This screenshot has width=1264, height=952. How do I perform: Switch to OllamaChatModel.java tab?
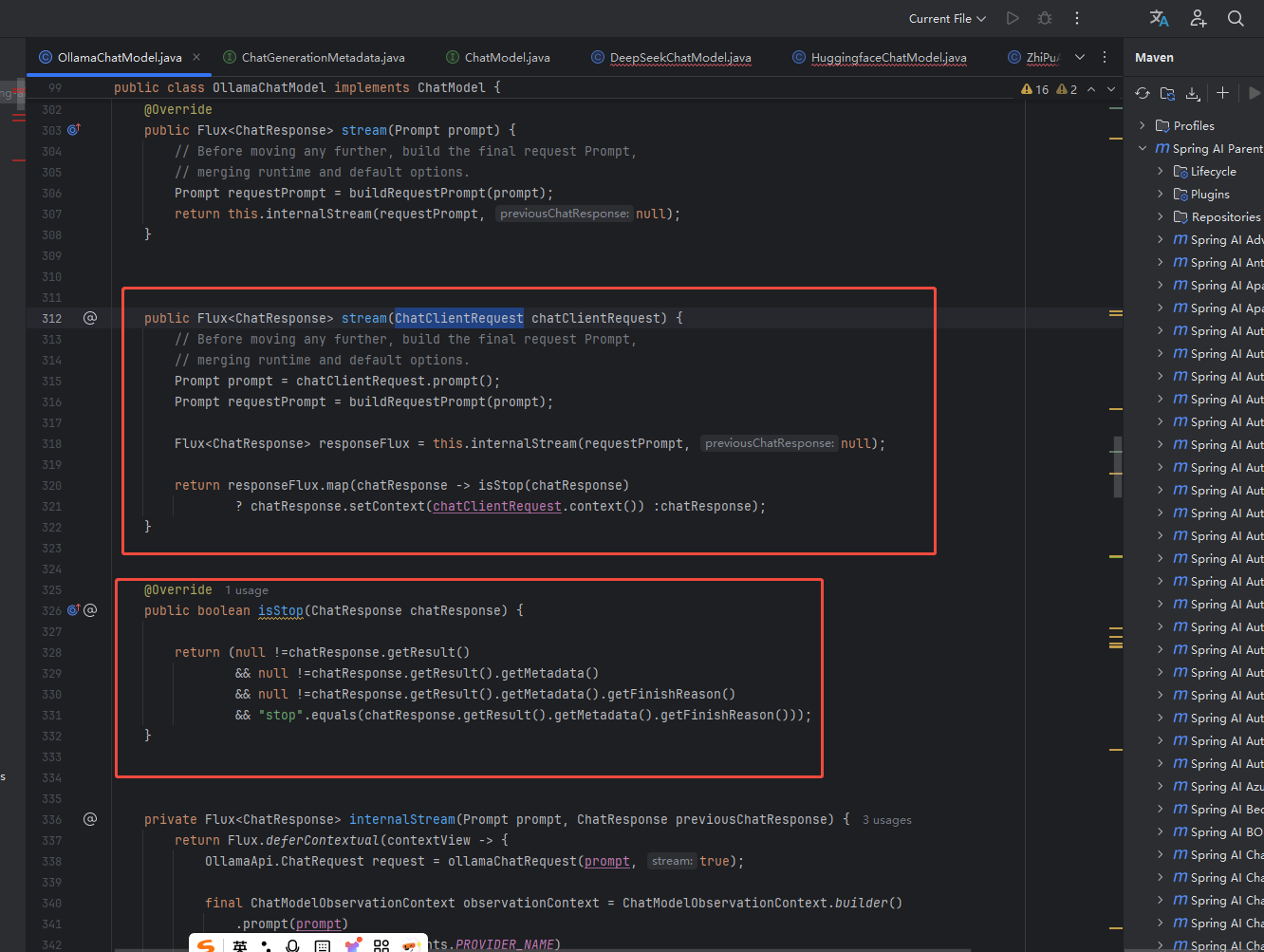tap(119, 57)
